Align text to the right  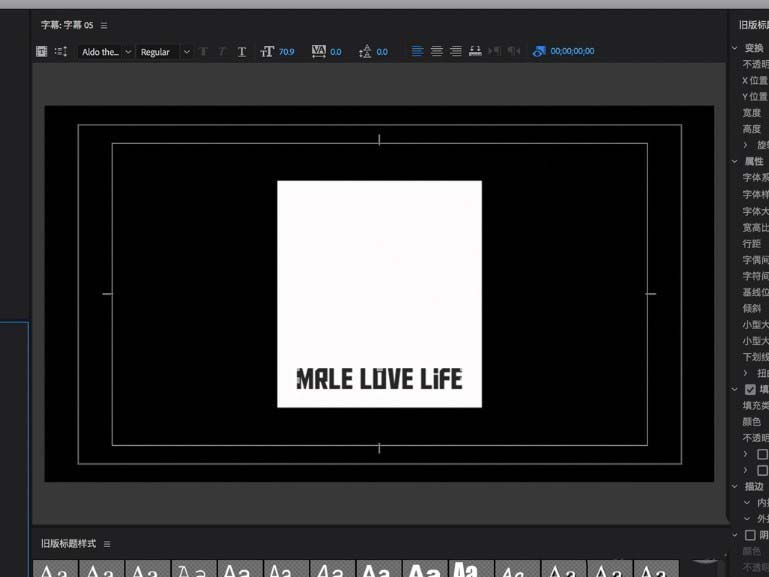pos(456,51)
